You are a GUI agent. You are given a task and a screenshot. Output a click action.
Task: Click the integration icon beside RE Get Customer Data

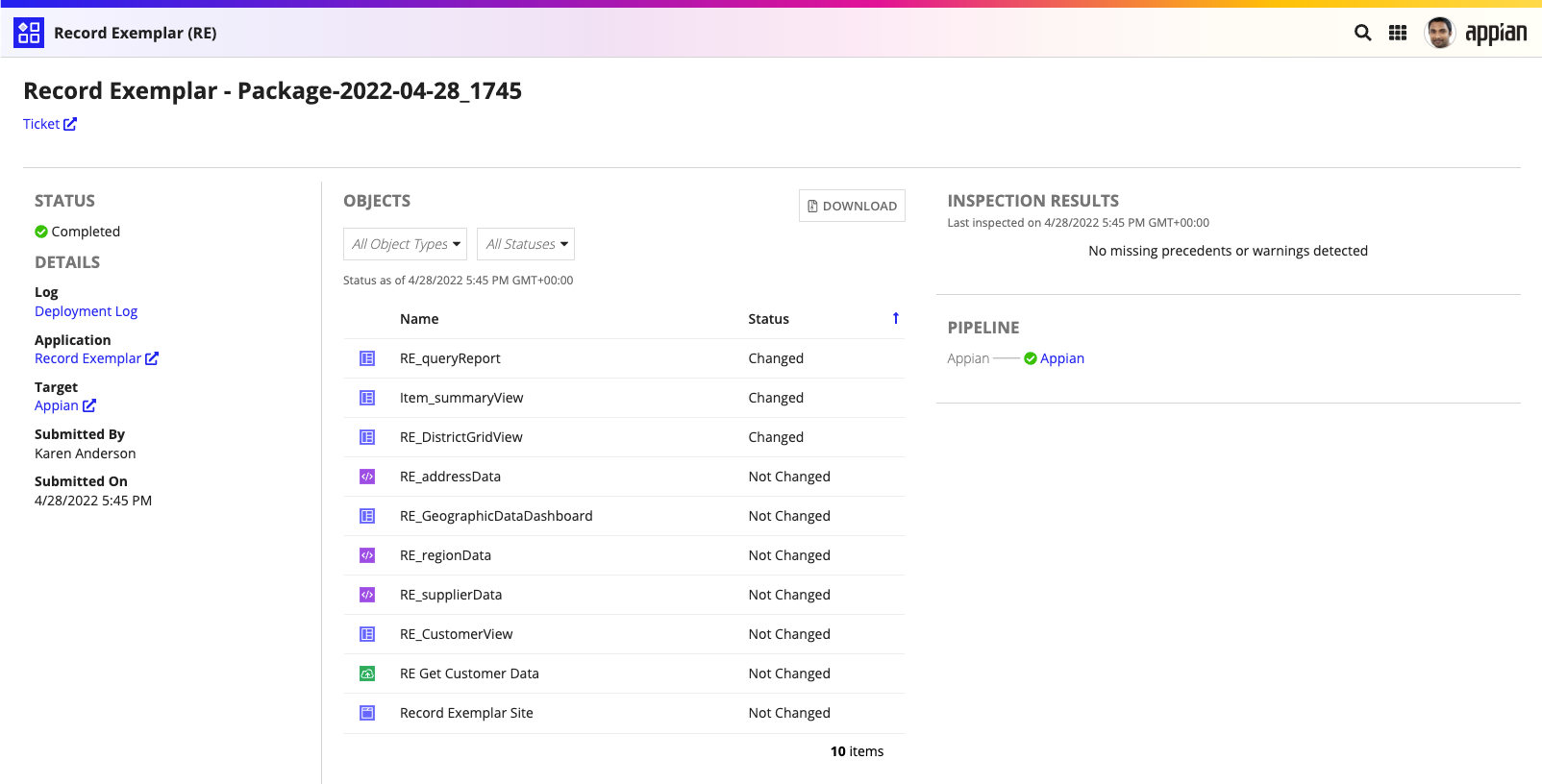tap(367, 674)
